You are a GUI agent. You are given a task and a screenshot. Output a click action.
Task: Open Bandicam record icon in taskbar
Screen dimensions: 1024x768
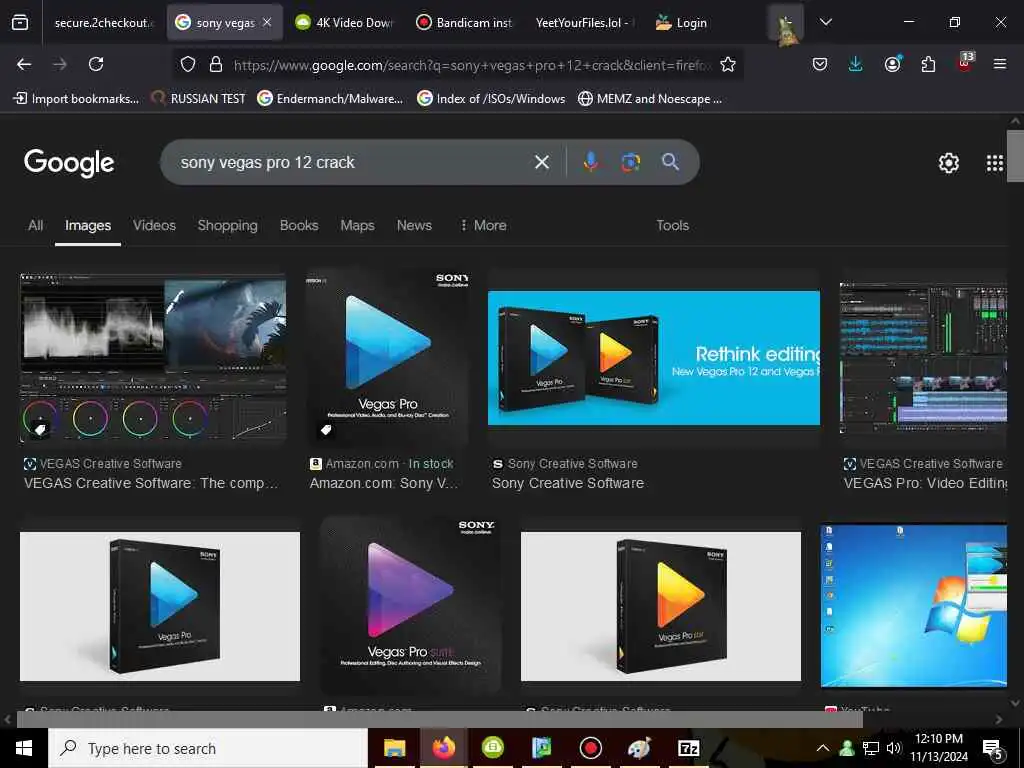590,748
